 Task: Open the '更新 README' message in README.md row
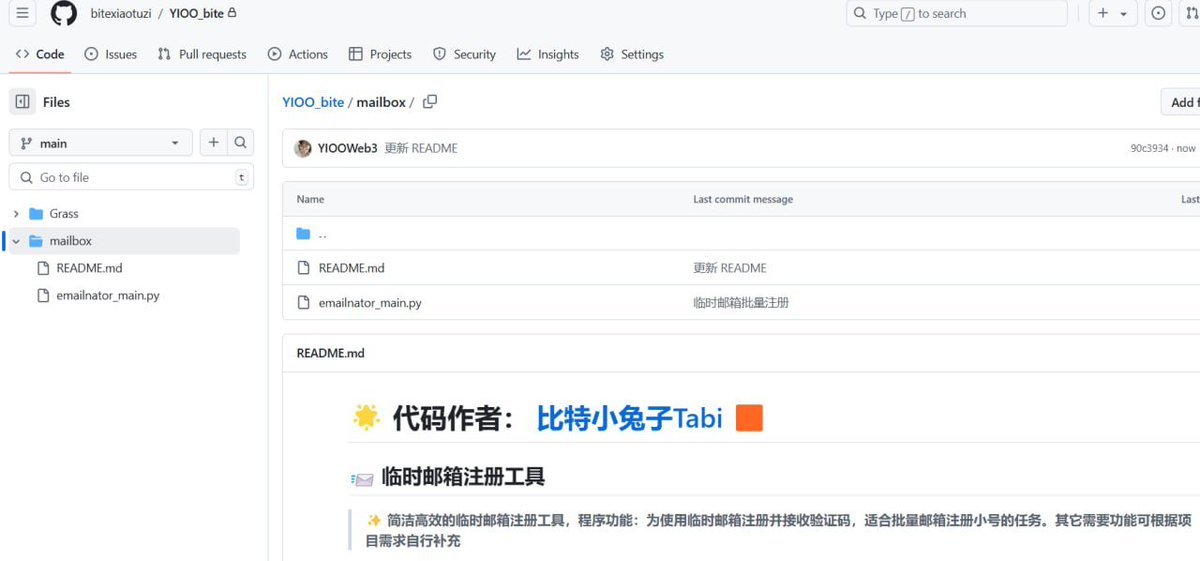(x=730, y=268)
